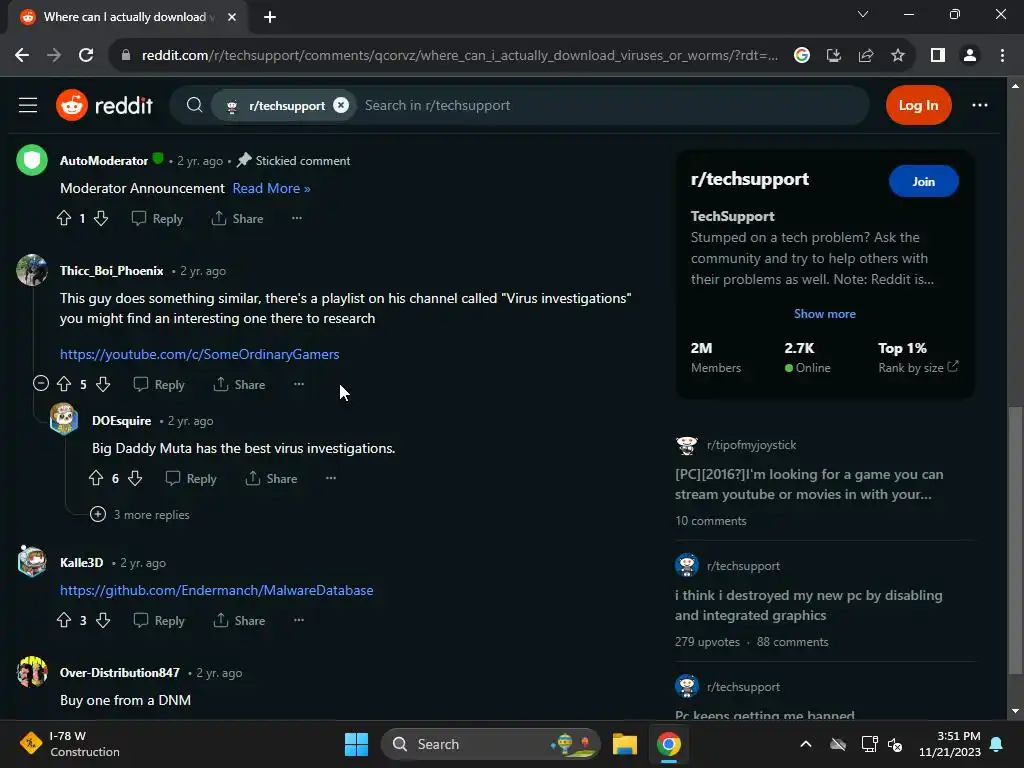Upvote the Thicc_Boi_Phoenix comment
The image size is (1024, 768).
click(x=63, y=384)
